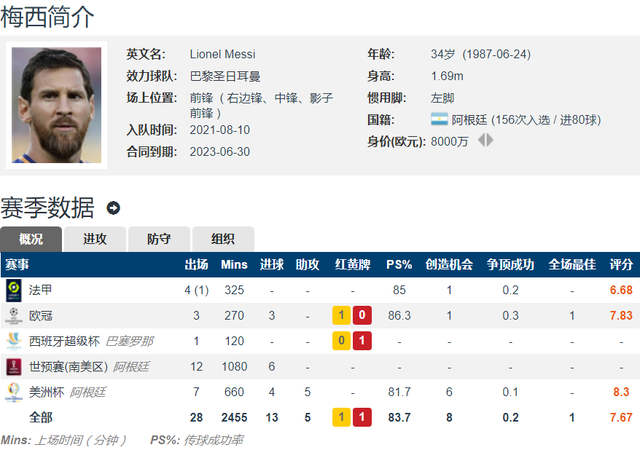Click the 赛事 column header
The image size is (640, 450).
[17, 265]
